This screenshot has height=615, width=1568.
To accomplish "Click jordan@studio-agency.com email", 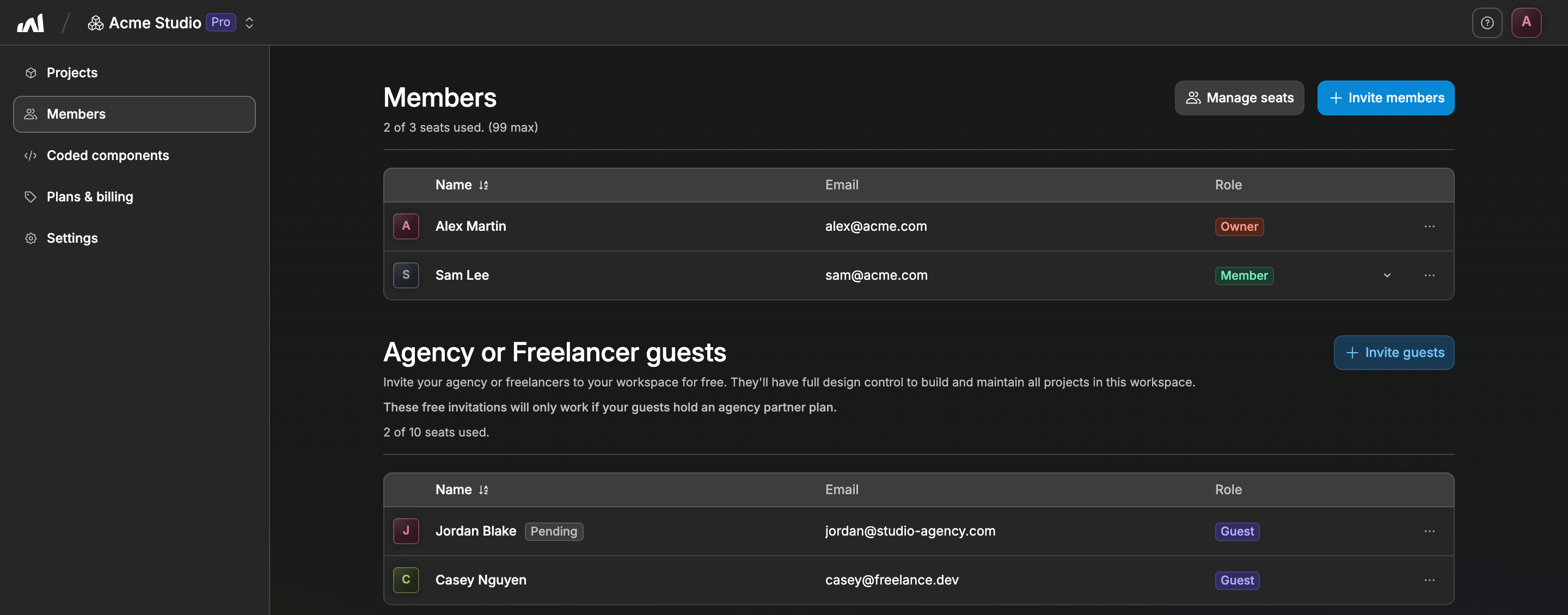I will pos(910,531).
